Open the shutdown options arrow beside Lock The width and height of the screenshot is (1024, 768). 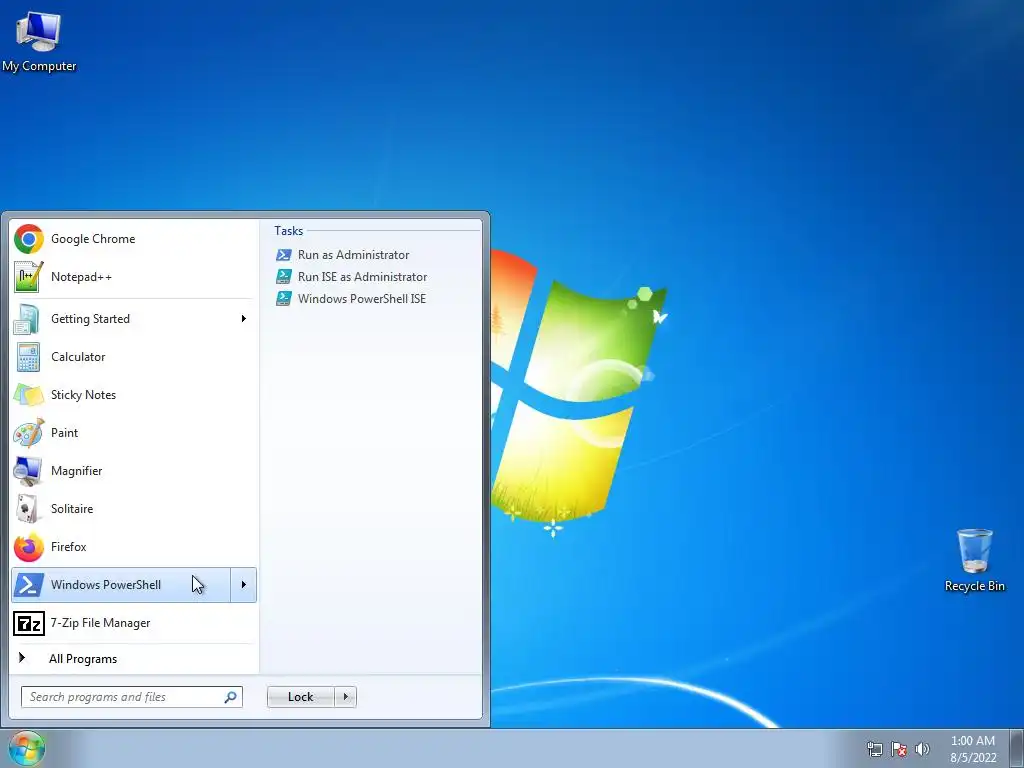345,697
